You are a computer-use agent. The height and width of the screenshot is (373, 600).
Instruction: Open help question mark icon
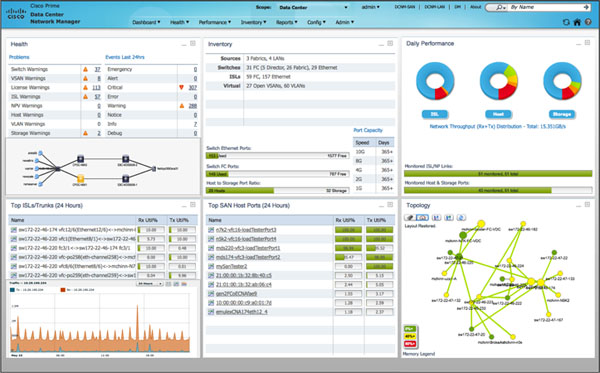(588, 22)
